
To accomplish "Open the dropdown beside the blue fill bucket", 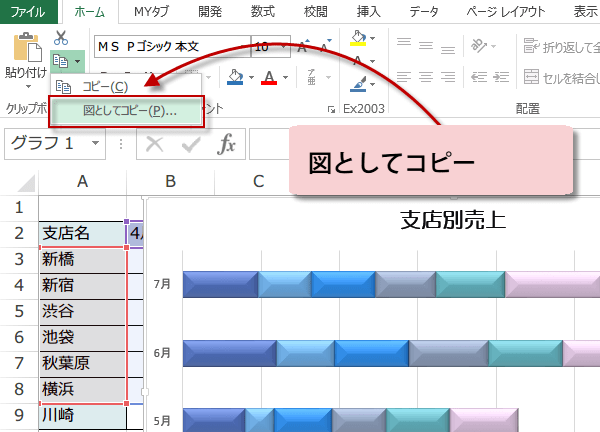I will (x=251, y=77).
